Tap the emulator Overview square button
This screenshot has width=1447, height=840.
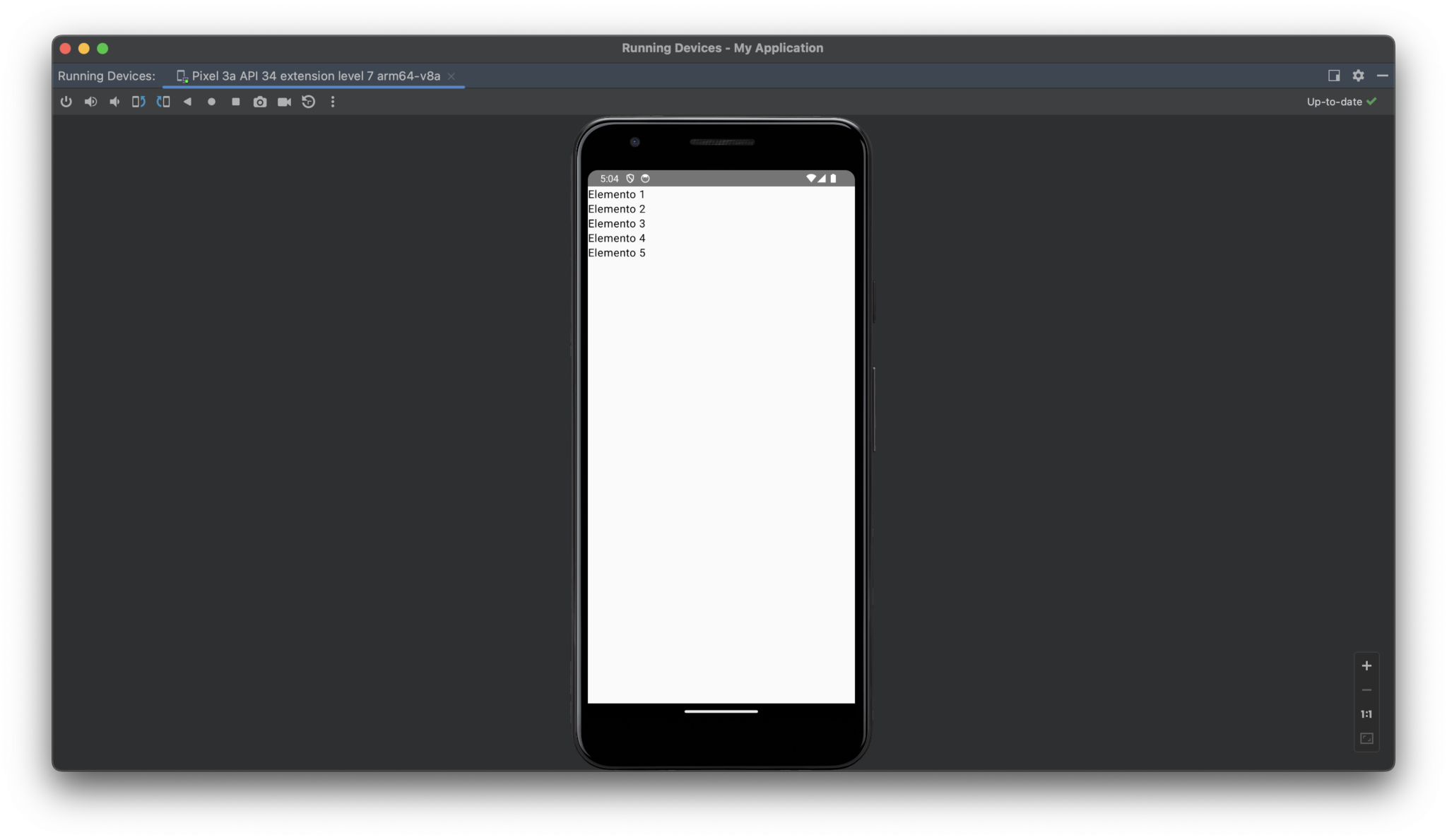pyautogui.click(x=236, y=102)
